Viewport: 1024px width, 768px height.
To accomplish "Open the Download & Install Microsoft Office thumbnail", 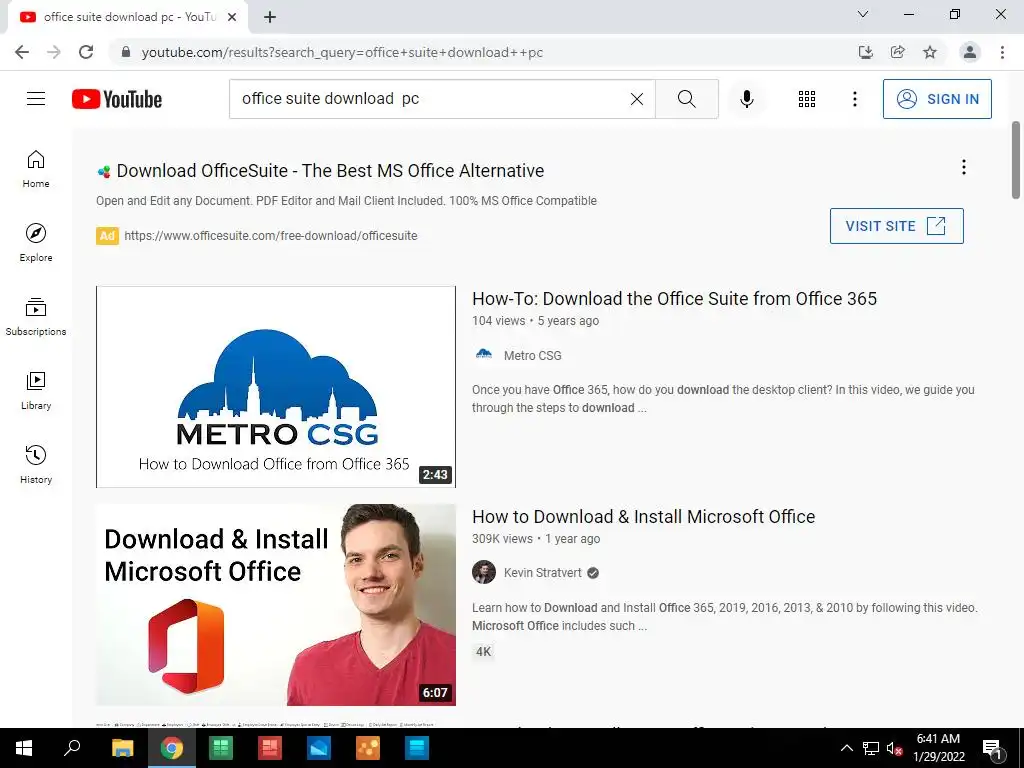I will point(276,605).
